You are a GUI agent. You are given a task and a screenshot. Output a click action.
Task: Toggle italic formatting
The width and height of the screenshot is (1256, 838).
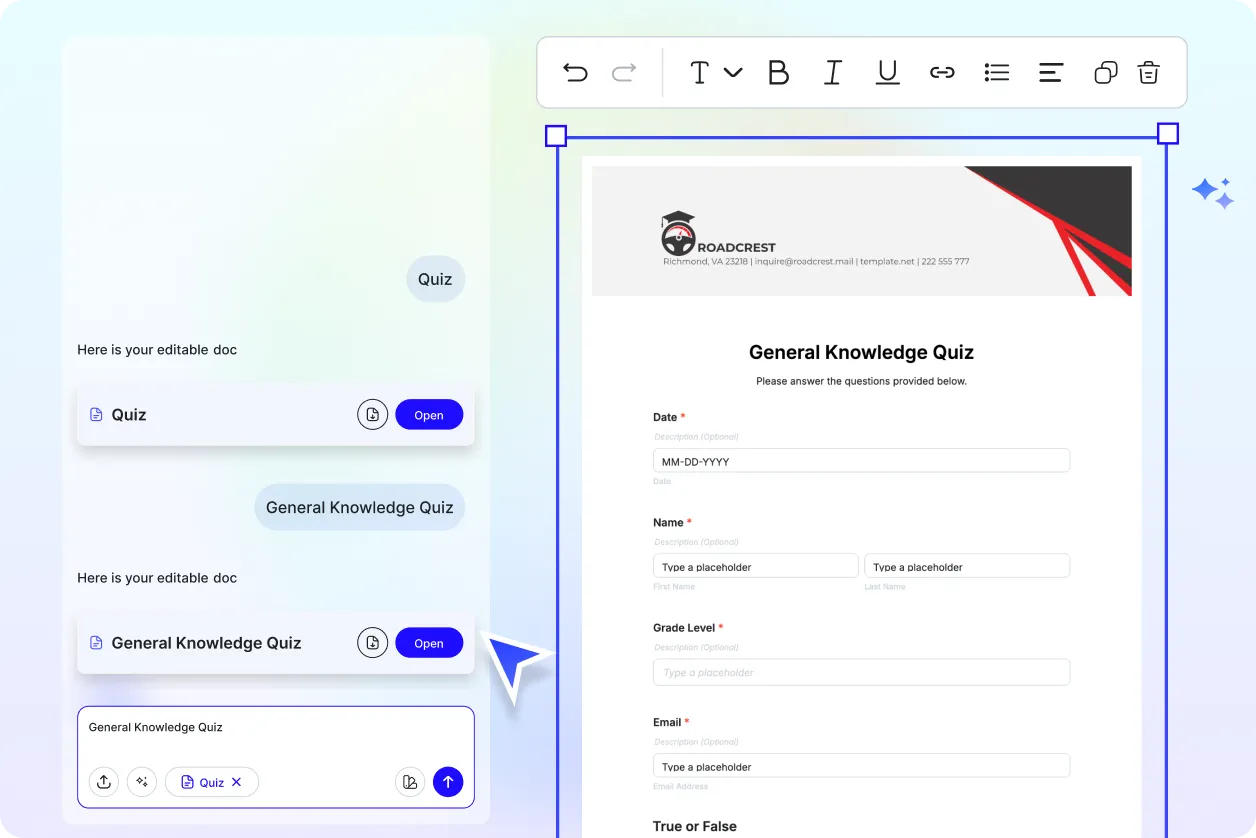832,72
